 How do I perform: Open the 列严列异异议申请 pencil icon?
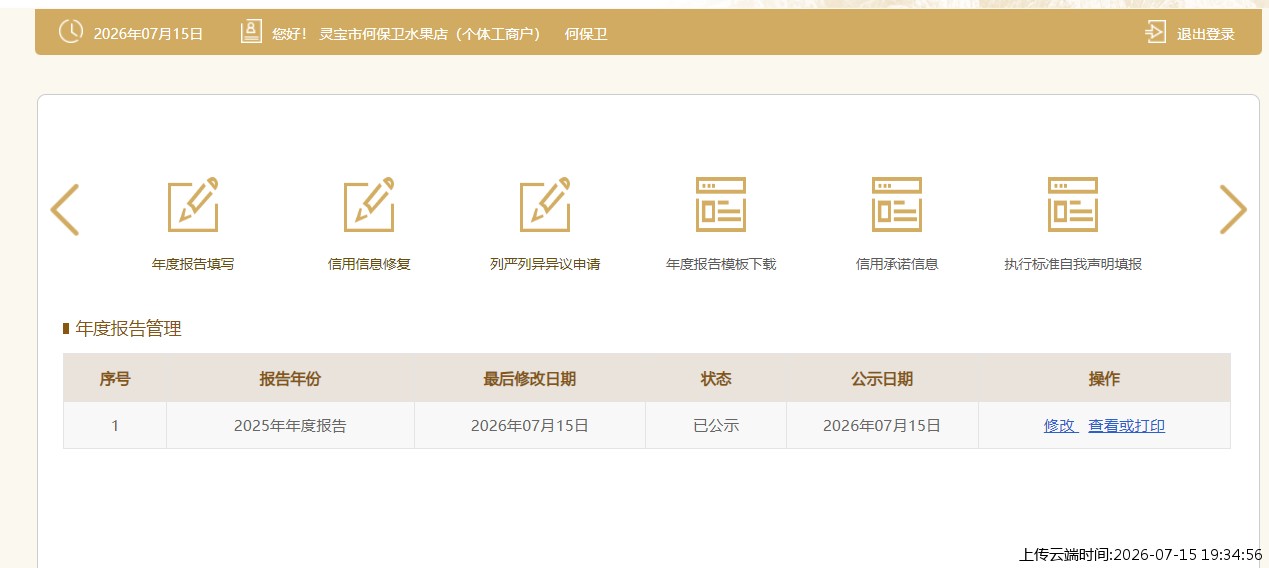(545, 204)
